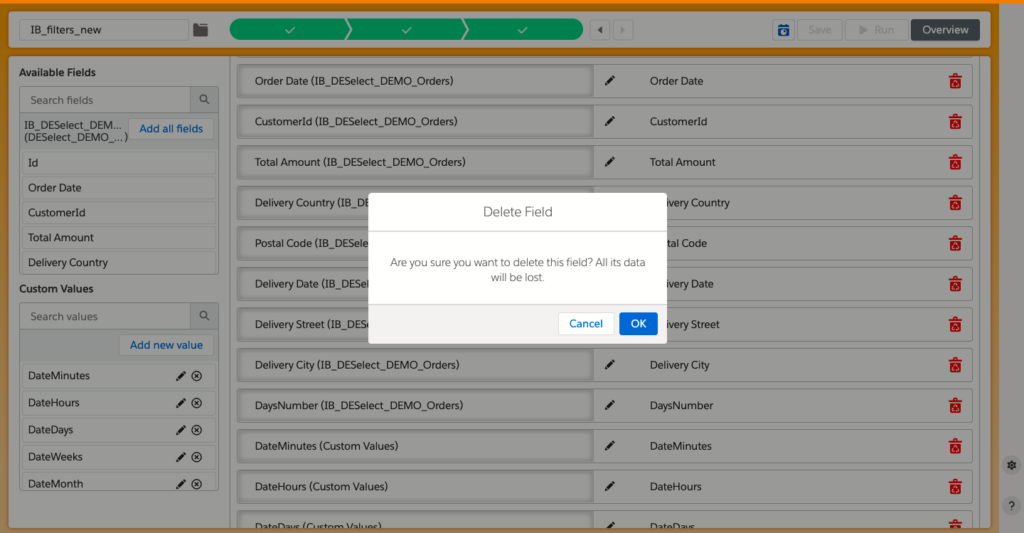Select the first completed step in progress bar
This screenshot has height=533, width=1024.
tap(289, 30)
